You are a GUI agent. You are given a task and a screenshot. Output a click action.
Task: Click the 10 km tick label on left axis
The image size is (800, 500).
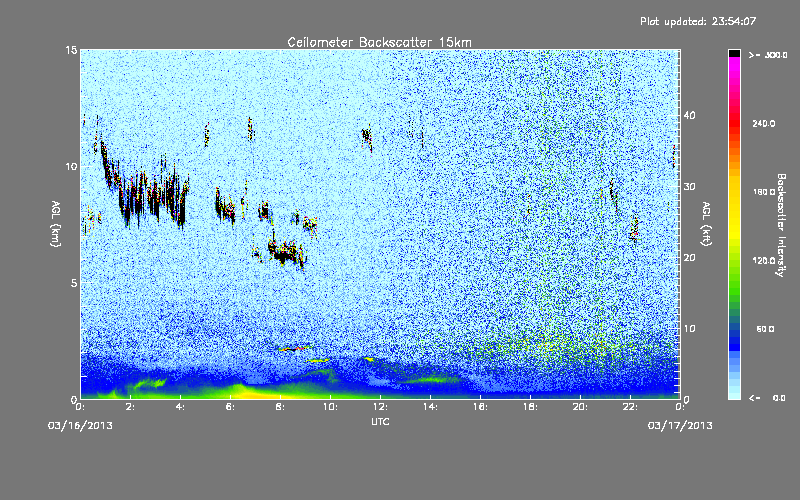pos(71,166)
